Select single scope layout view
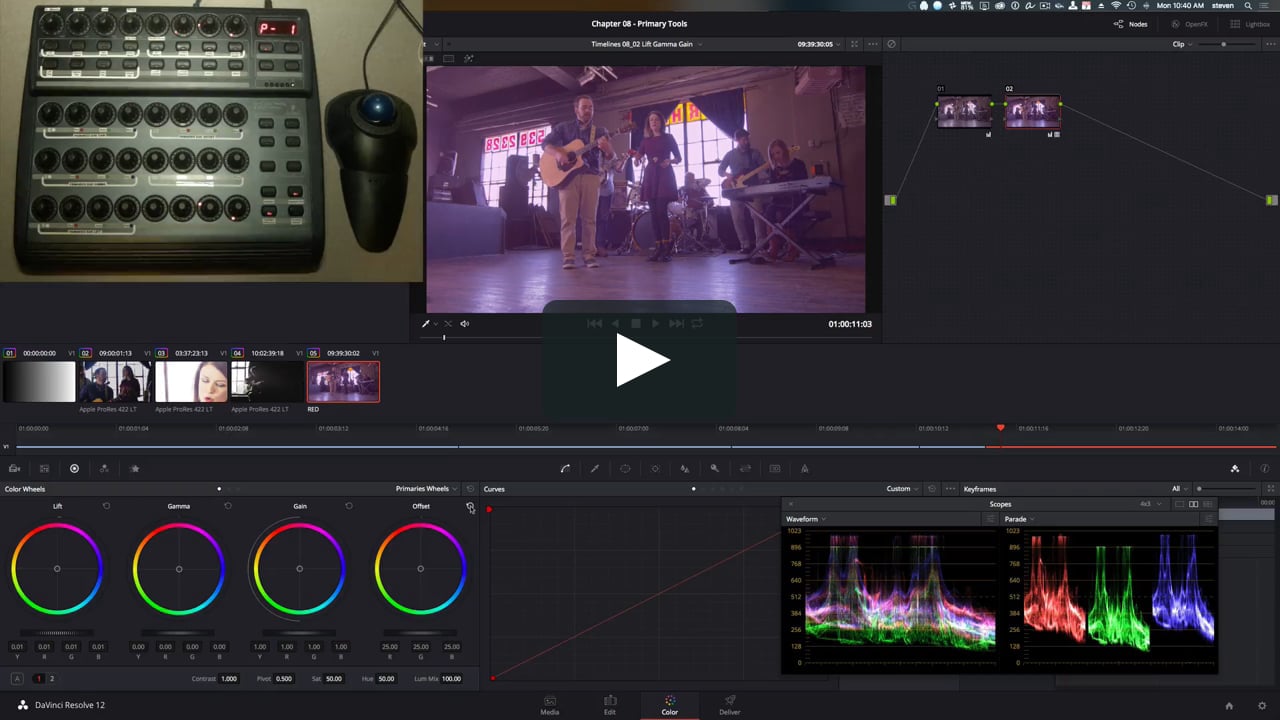The height and width of the screenshot is (720, 1280). click(1179, 504)
